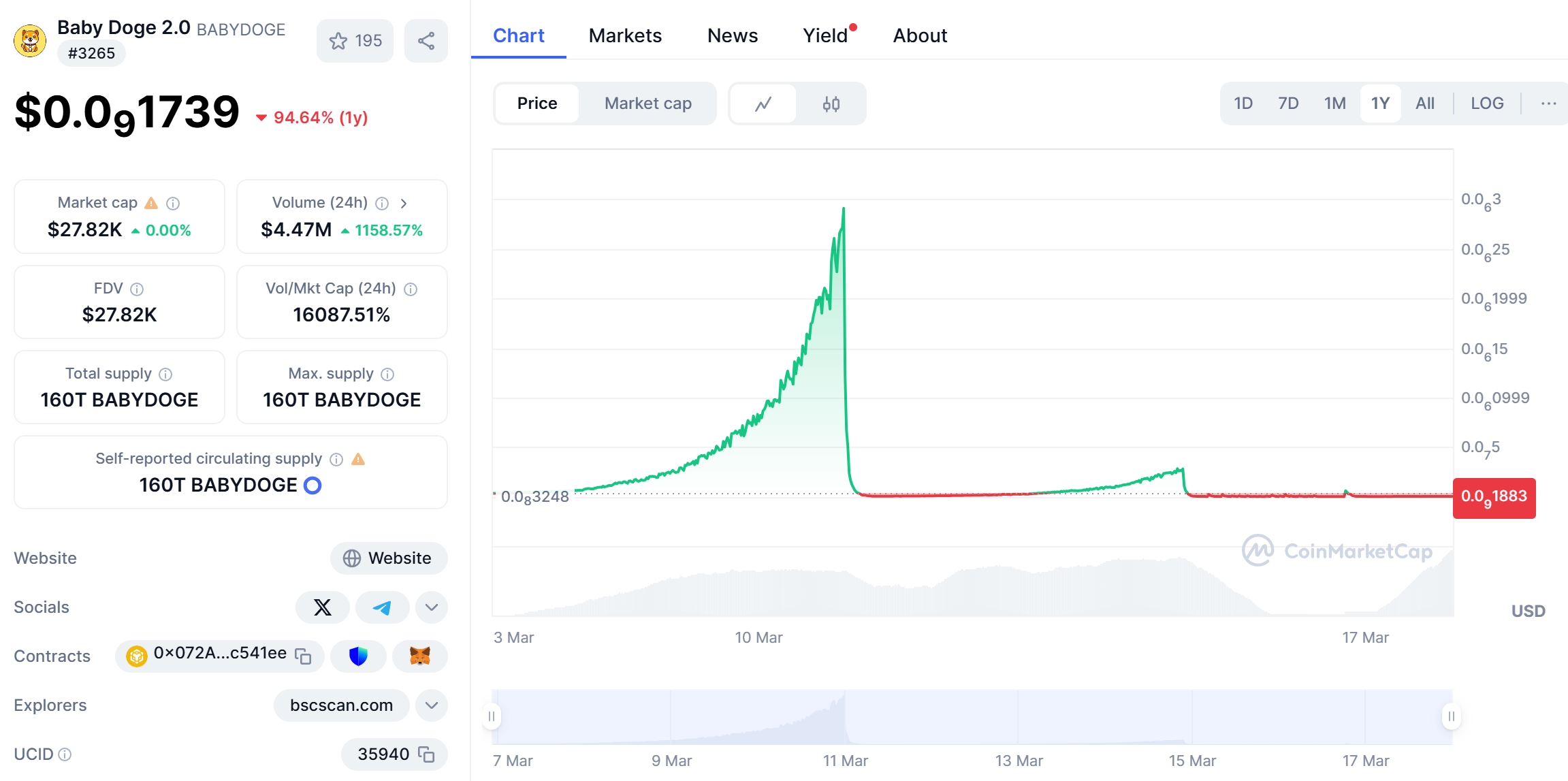
Task: Click the chart peak near 0.0₆3
Action: [844, 209]
